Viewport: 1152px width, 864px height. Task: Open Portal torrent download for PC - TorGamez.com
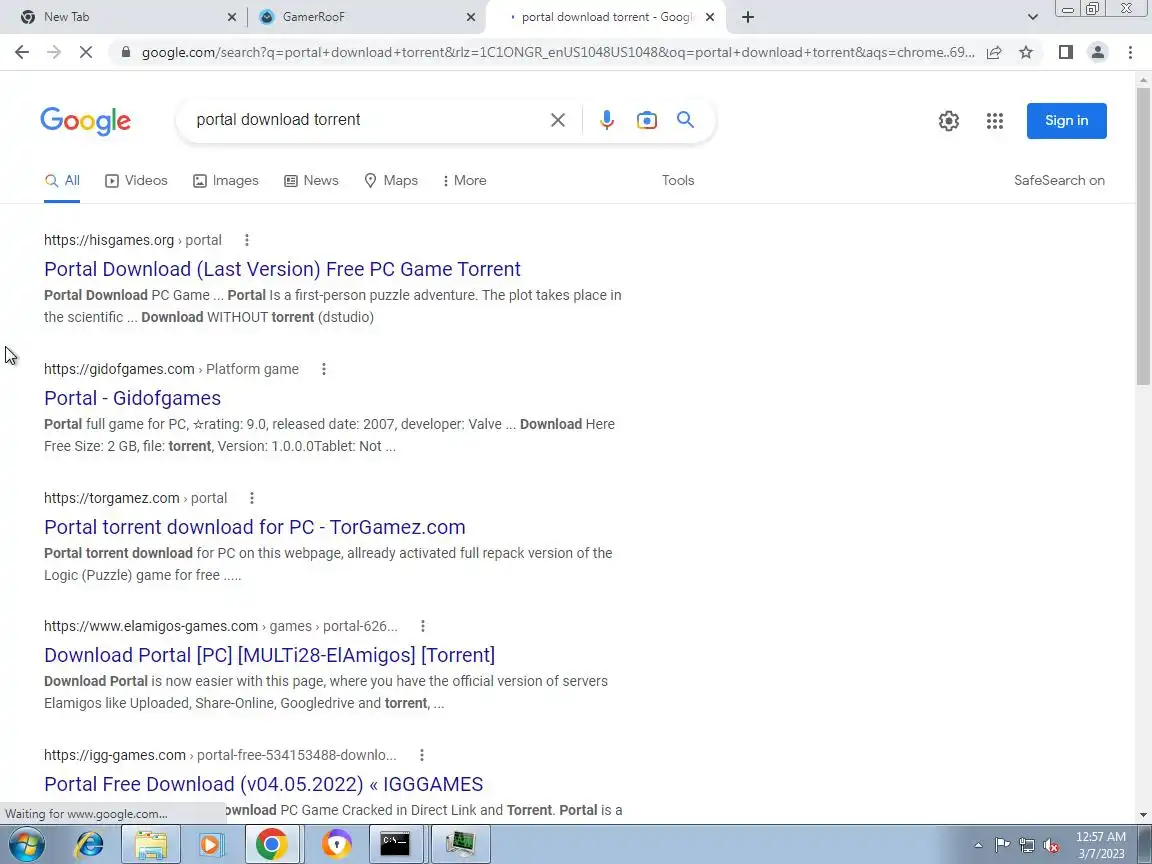(254, 528)
